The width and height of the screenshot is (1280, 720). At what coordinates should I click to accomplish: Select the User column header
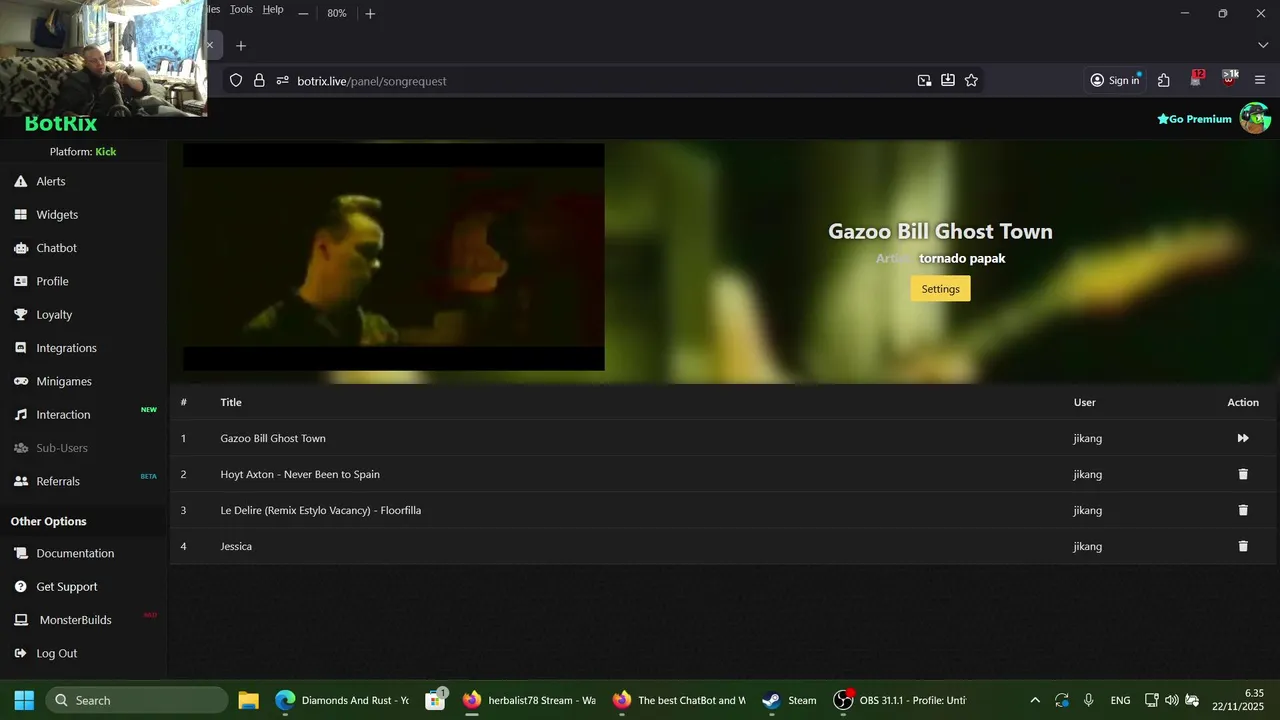coord(1085,402)
